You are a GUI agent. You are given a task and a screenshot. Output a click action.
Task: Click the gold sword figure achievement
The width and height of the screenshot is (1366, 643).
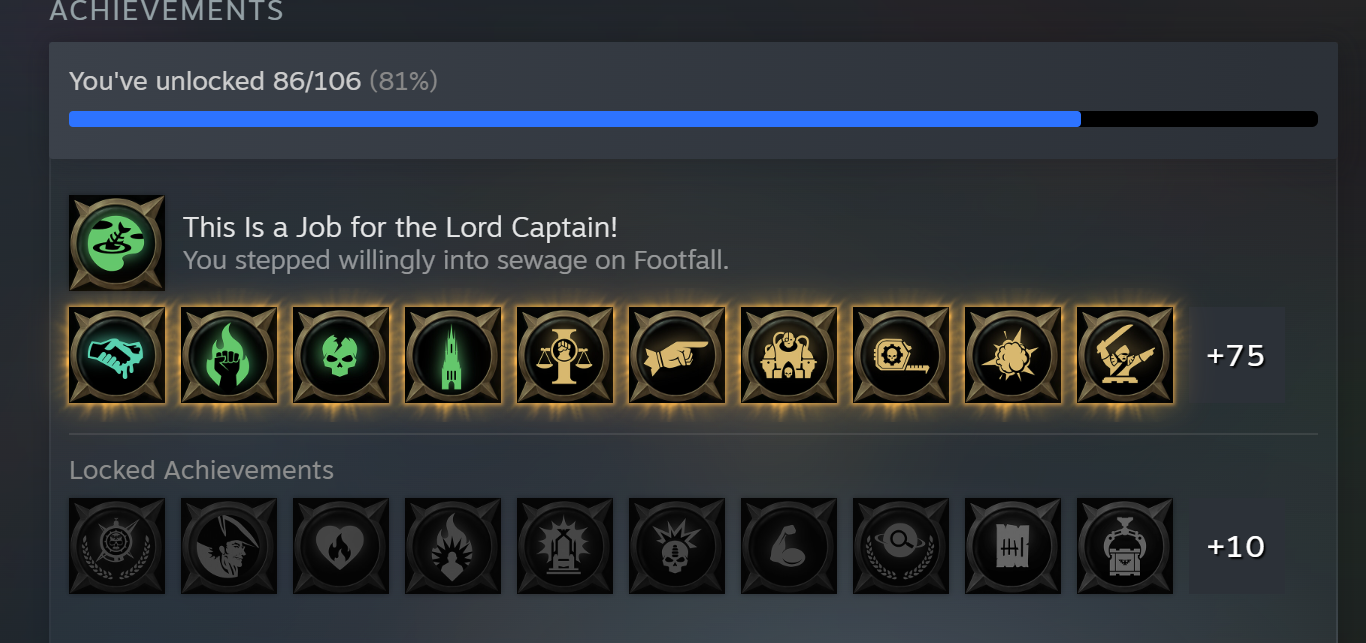(1125, 355)
